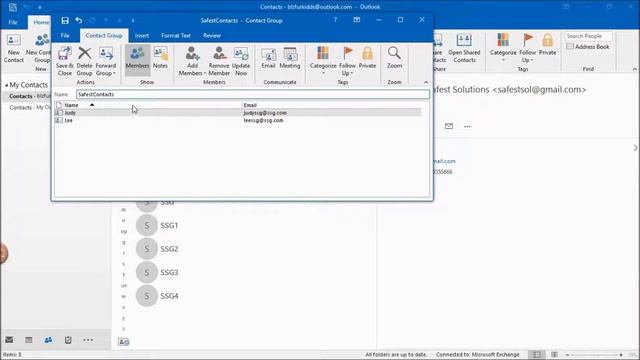Click the Zoom magnifier icon
Screen dimensions: 640x360
(x=394, y=58)
